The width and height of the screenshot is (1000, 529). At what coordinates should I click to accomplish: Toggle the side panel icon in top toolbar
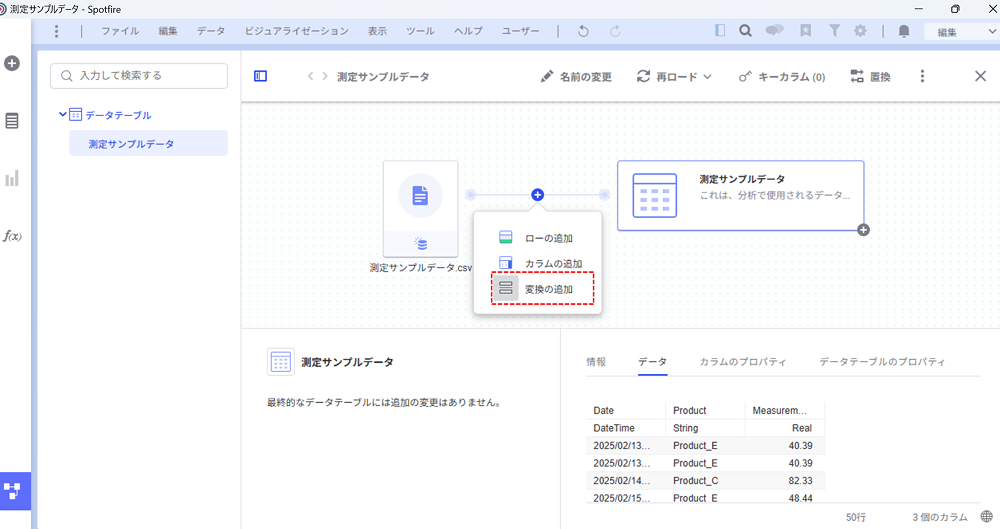(720, 30)
